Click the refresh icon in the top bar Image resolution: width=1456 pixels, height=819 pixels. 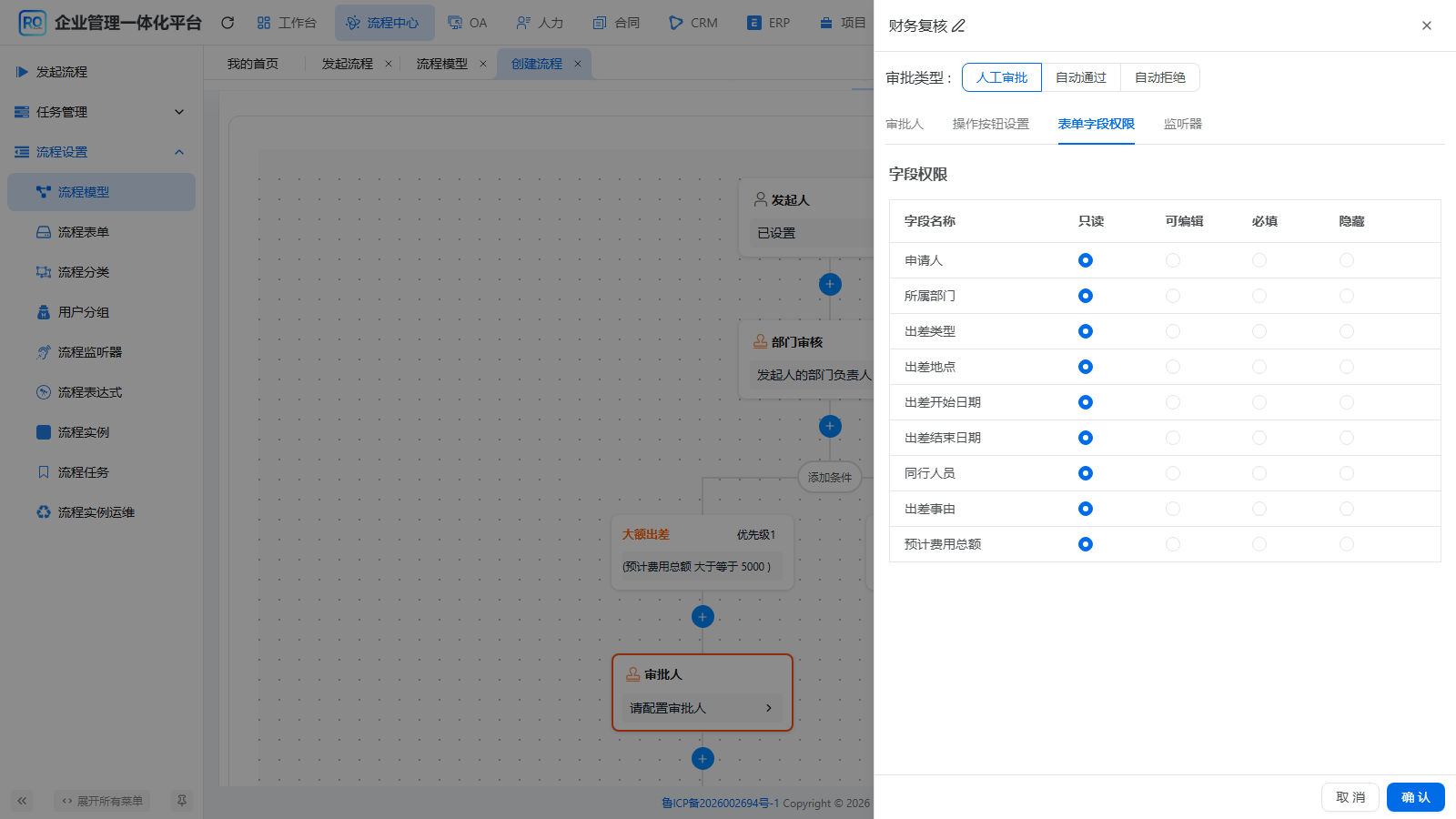[227, 23]
